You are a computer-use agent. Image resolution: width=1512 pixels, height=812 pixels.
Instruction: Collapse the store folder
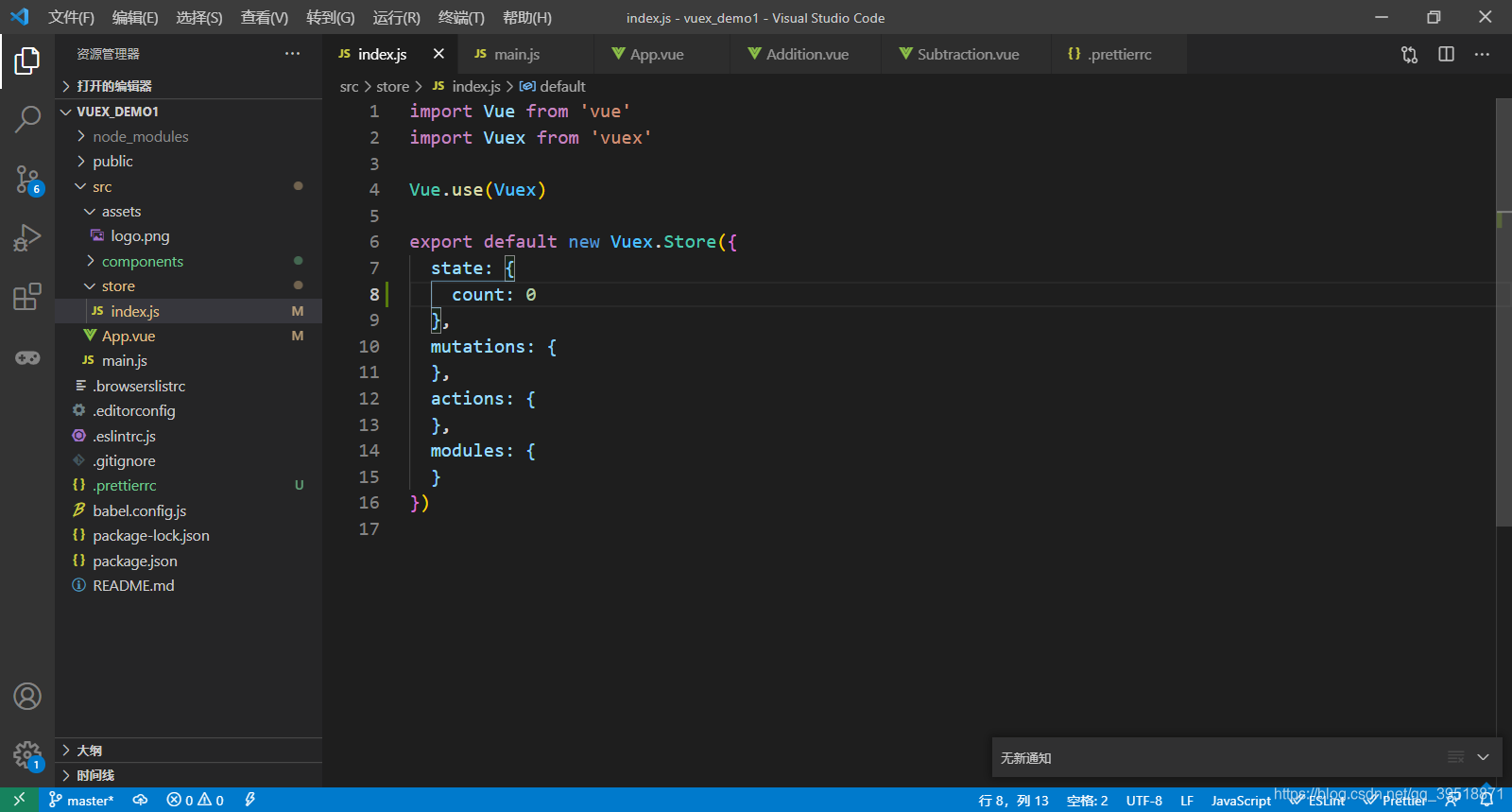click(x=188, y=285)
